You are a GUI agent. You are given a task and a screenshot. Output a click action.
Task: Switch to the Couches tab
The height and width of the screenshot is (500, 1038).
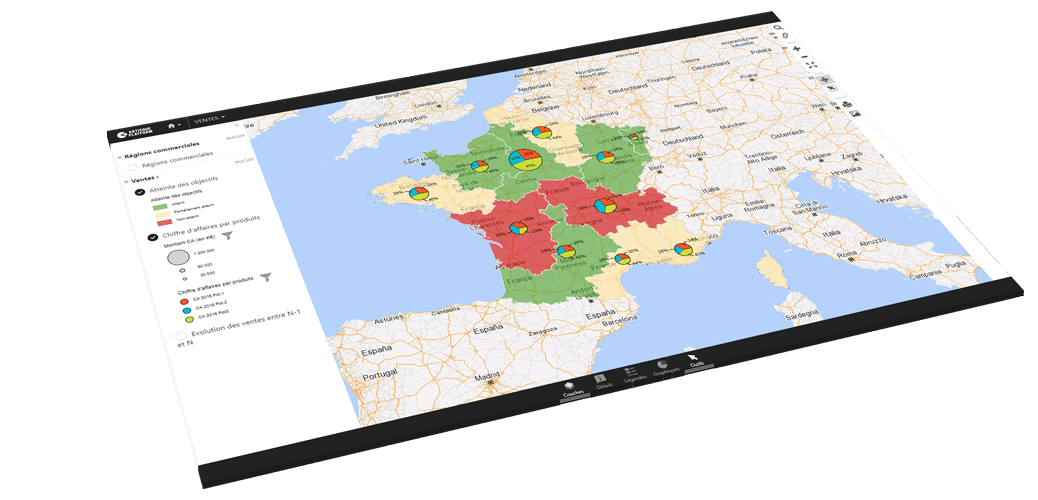(573, 391)
